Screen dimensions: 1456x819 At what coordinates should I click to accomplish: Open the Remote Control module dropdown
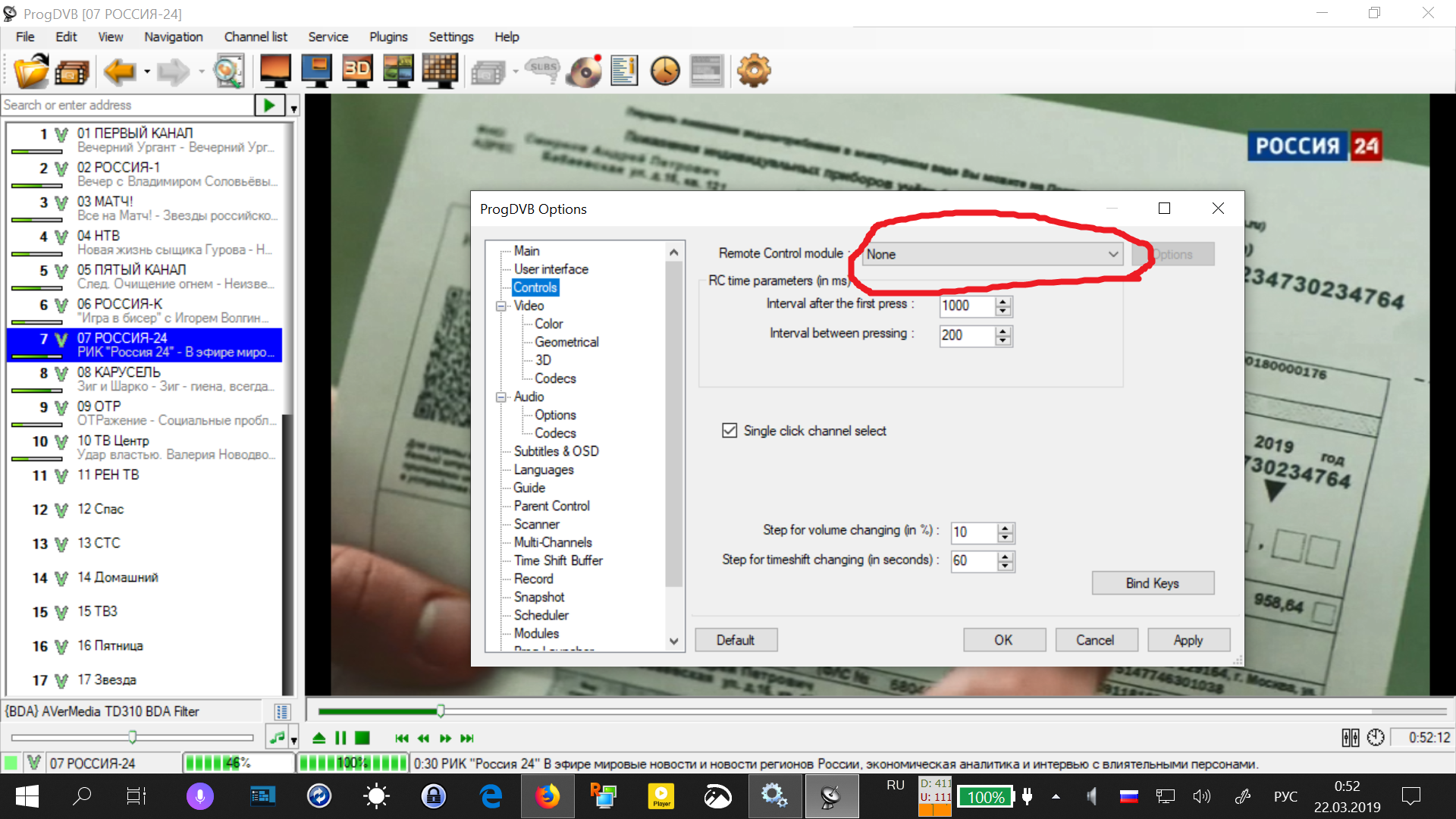coord(993,254)
